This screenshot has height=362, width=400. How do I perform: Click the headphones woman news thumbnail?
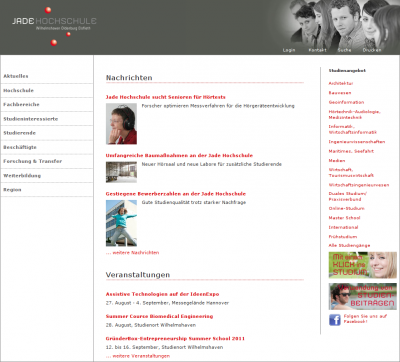121,124
